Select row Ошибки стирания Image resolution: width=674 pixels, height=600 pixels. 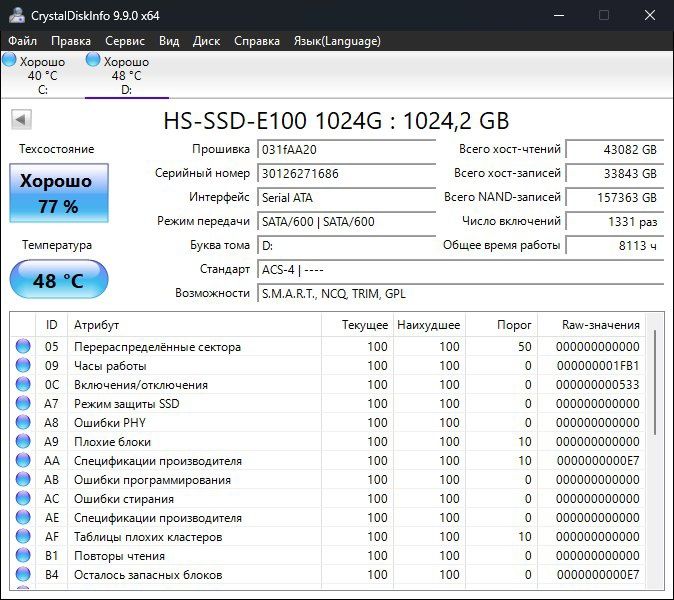pos(328,498)
